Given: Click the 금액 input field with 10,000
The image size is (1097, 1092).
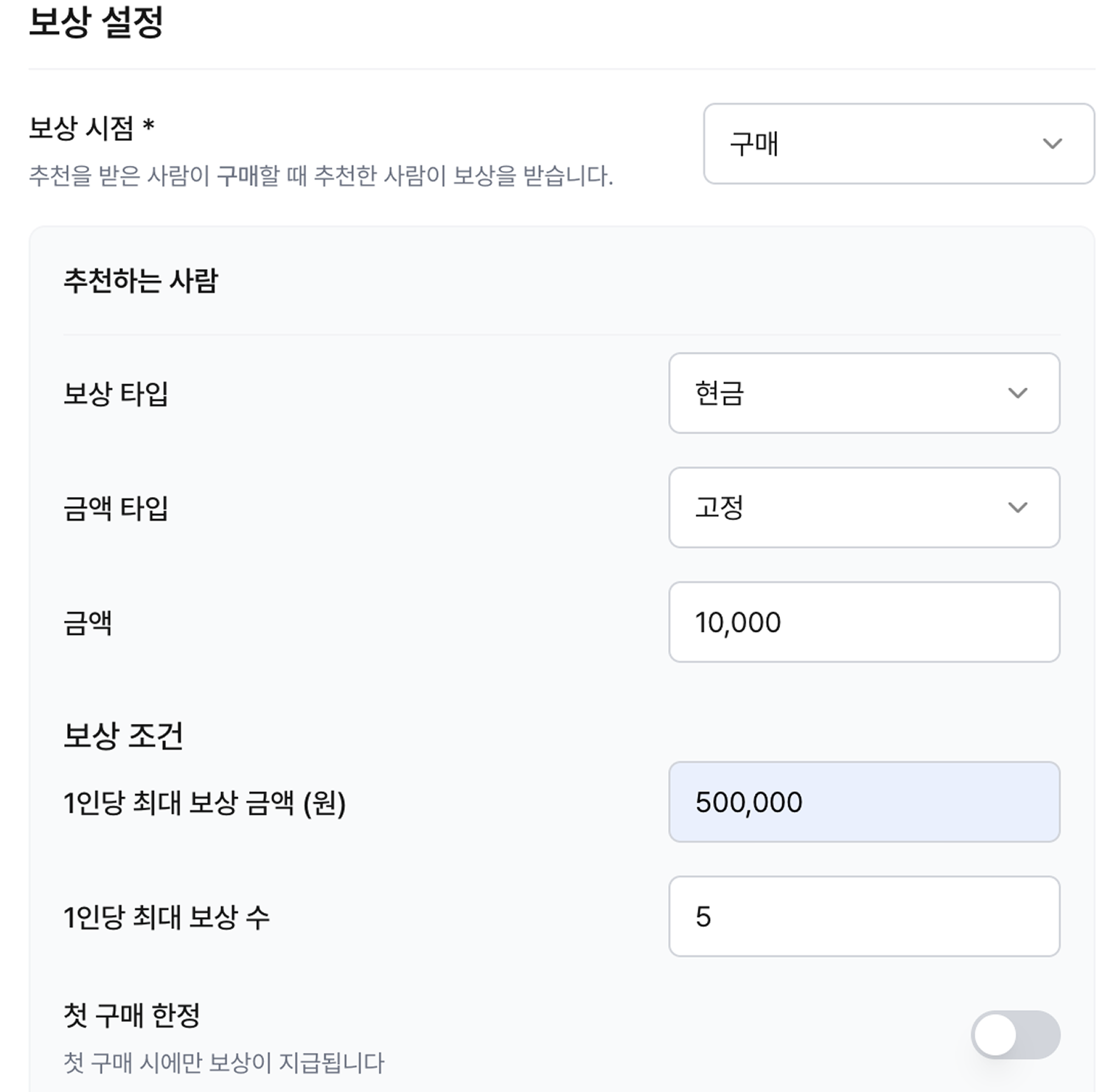Looking at the screenshot, I should coord(863,622).
